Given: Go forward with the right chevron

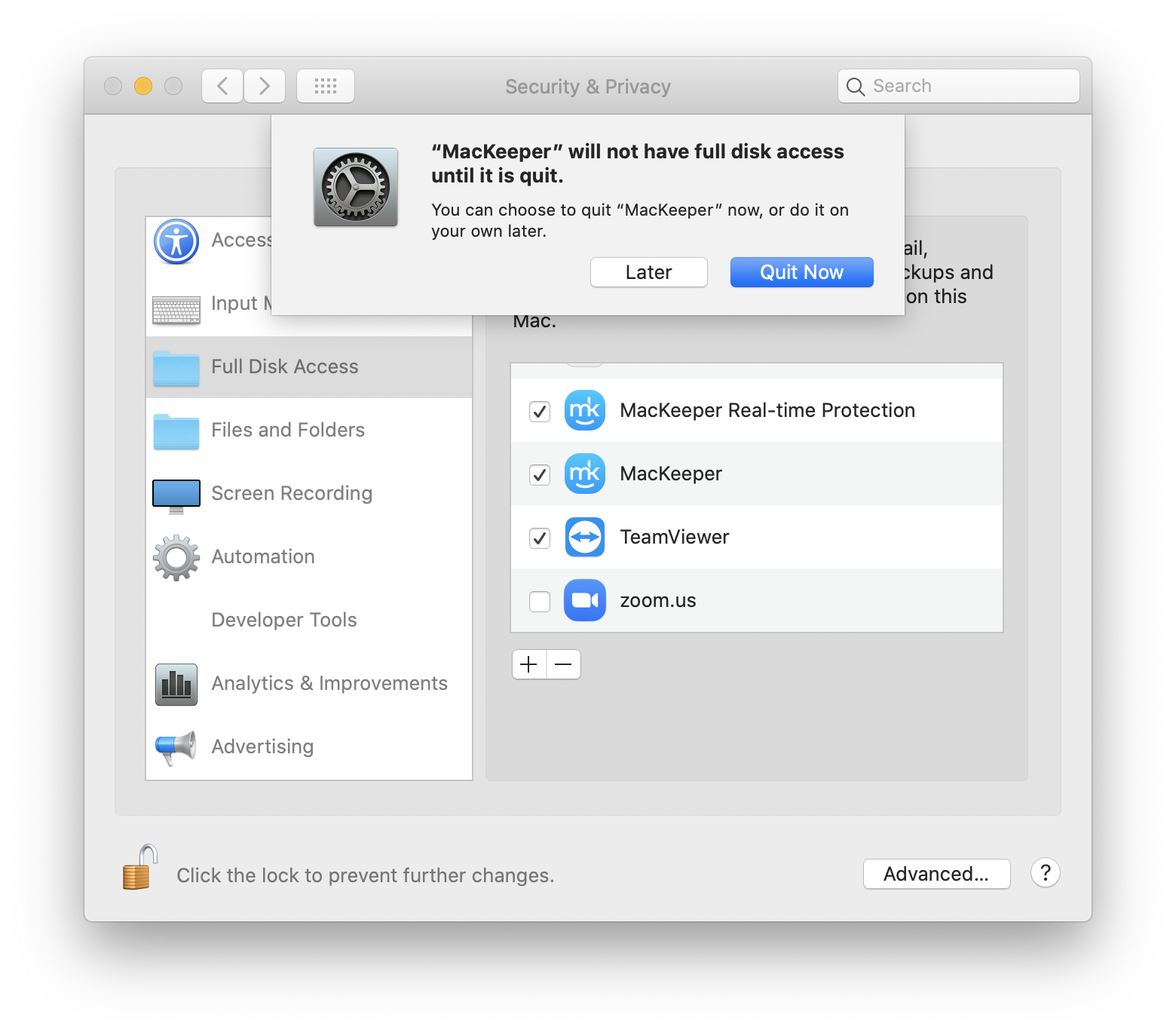Looking at the screenshot, I should (265, 86).
